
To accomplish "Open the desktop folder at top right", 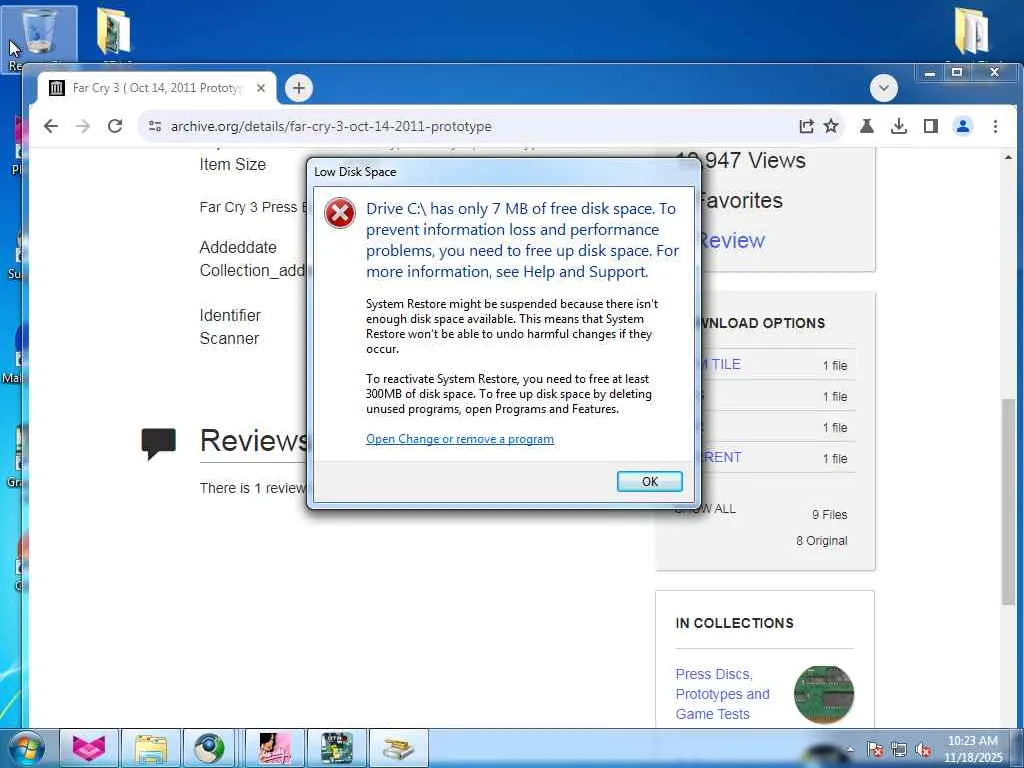I will click(x=972, y=31).
